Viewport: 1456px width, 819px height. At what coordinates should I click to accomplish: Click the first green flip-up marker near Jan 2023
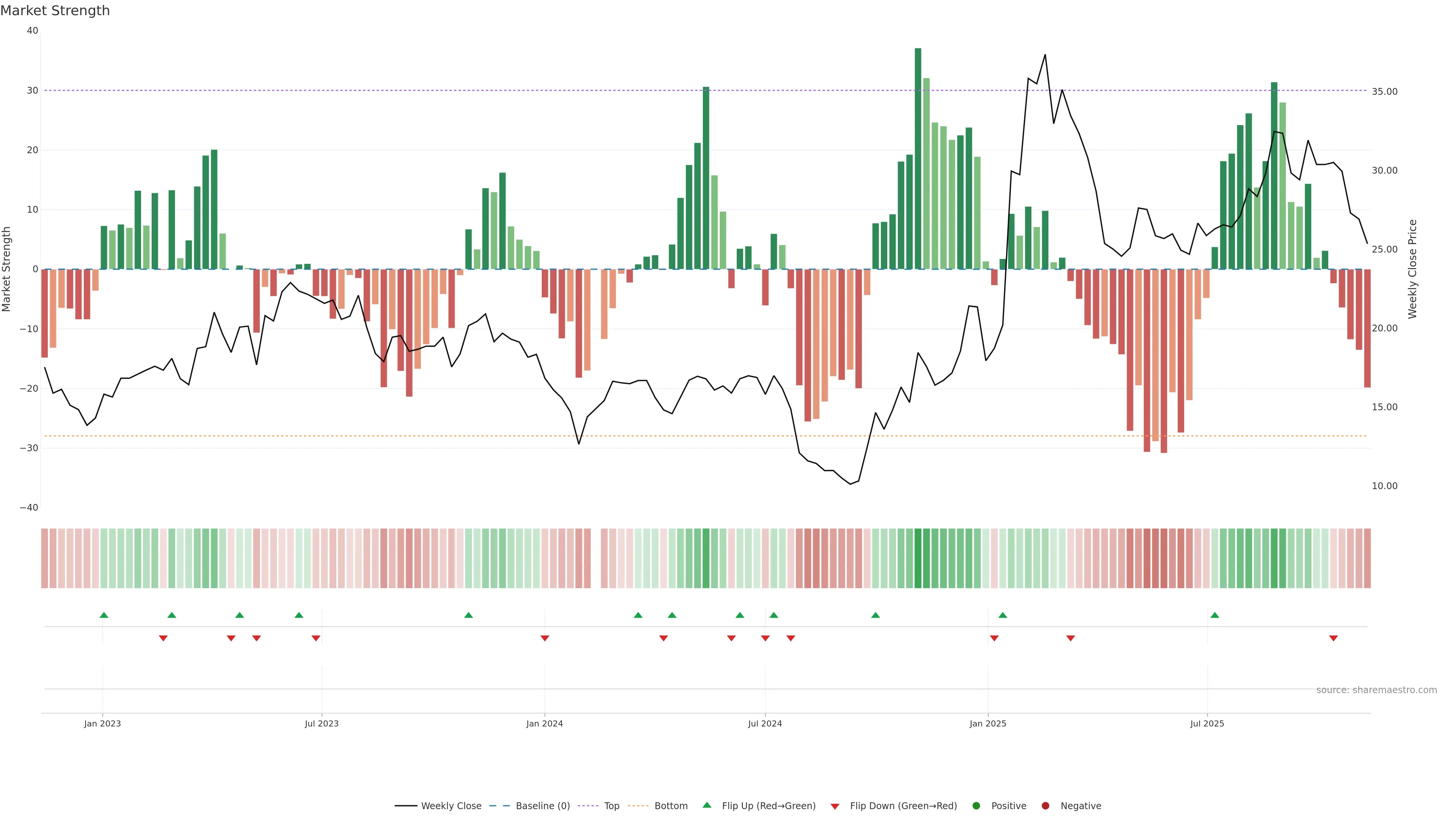pos(104,615)
